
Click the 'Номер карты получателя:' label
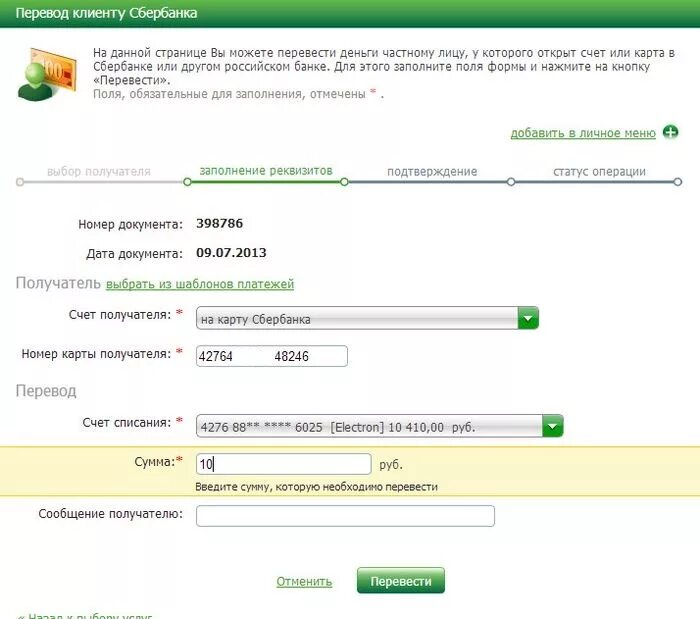click(x=96, y=354)
